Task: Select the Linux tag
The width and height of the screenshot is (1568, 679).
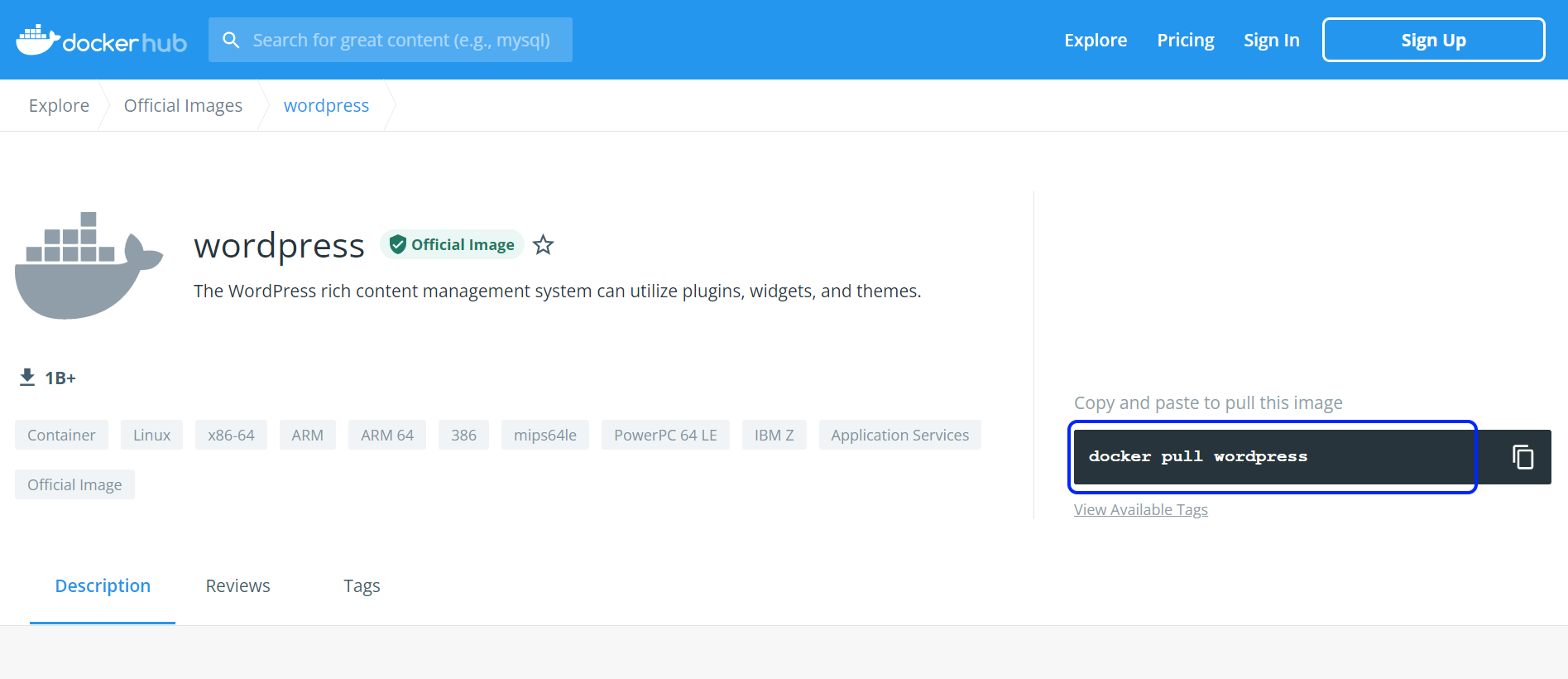Action: click(151, 435)
